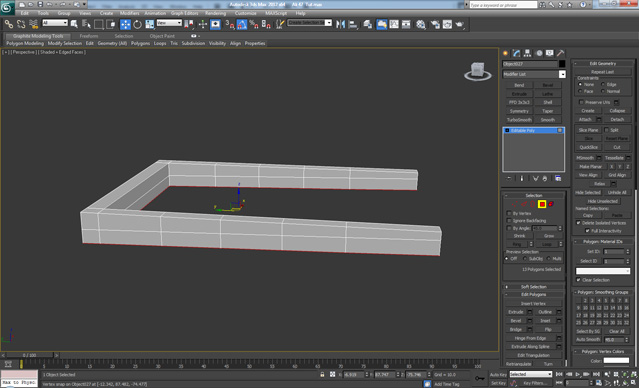Click the ViewCube in viewport
The height and width of the screenshot is (388, 639).
[478, 71]
